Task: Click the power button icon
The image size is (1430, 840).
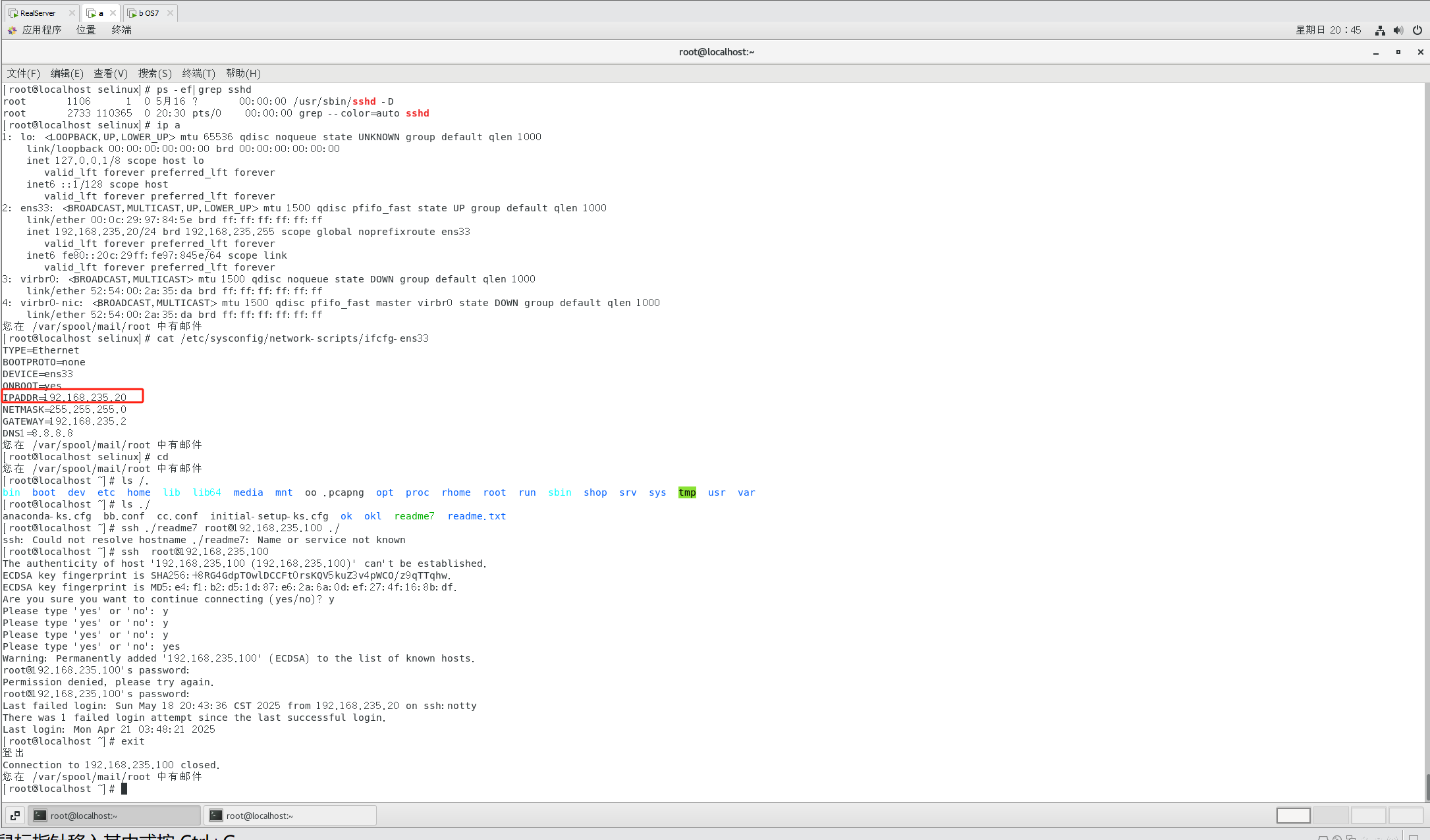Action: click(1417, 30)
